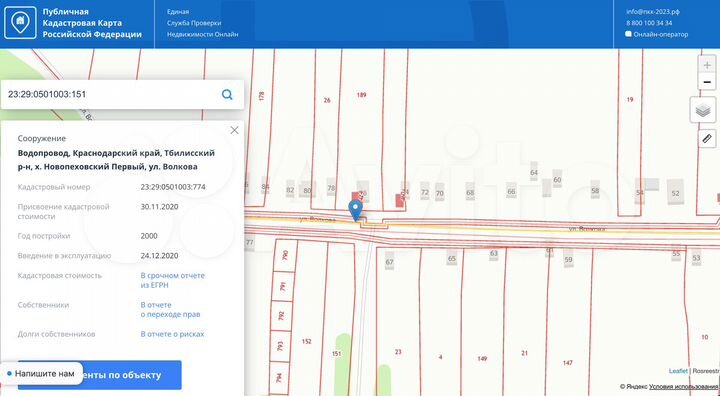Open the 'В срочном отчете из ЕГРН' link

[173, 280]
